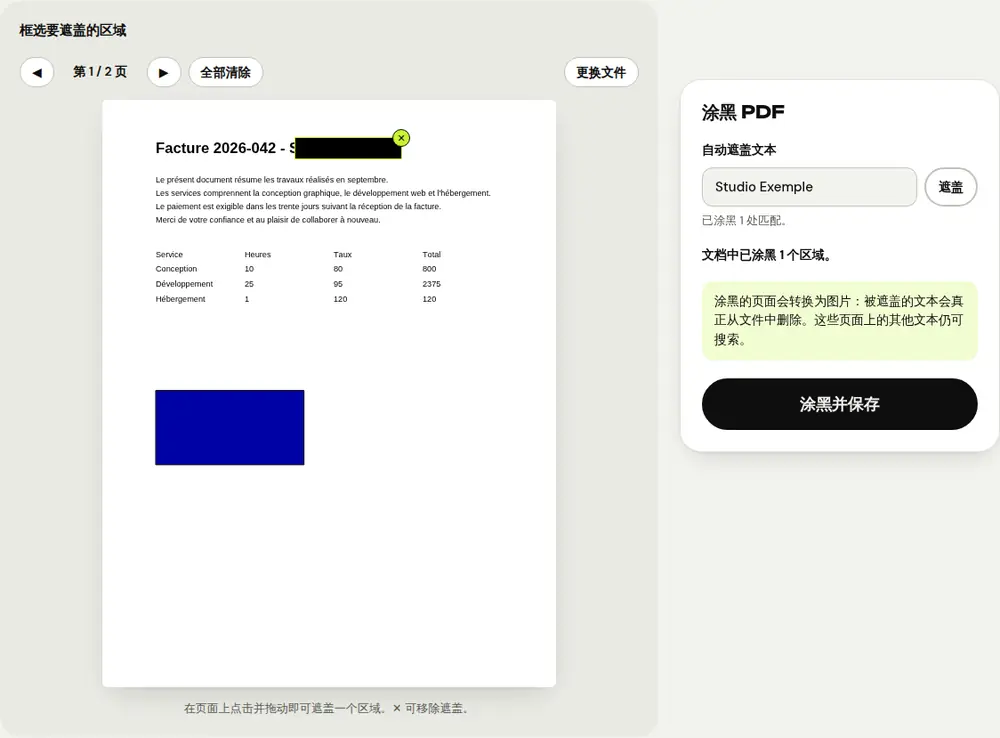Click the blue rectangle on the page
The height and width of the screenshot is (738, 1000).
230,427
